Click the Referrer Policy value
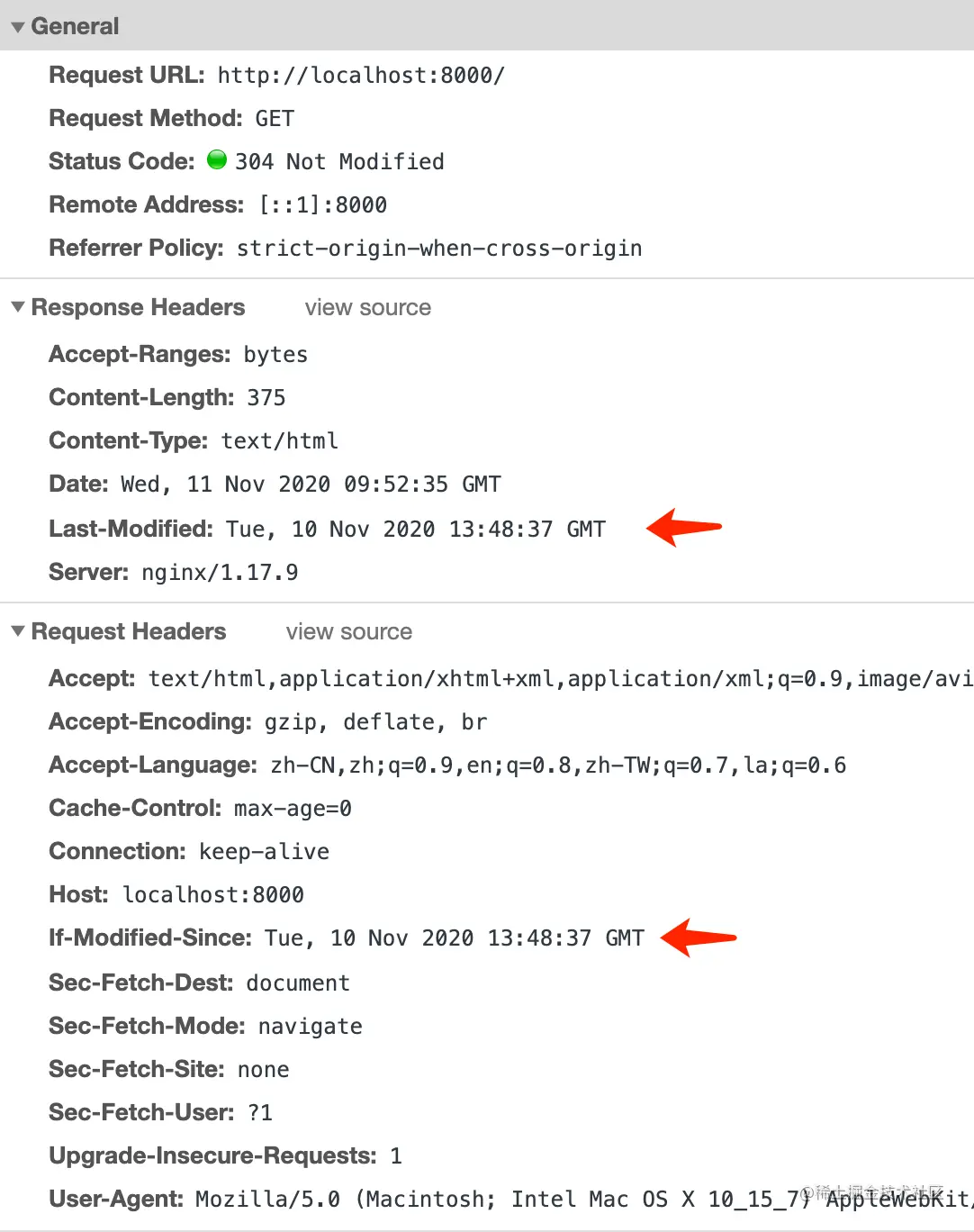974x1232 pixels. 439,249
